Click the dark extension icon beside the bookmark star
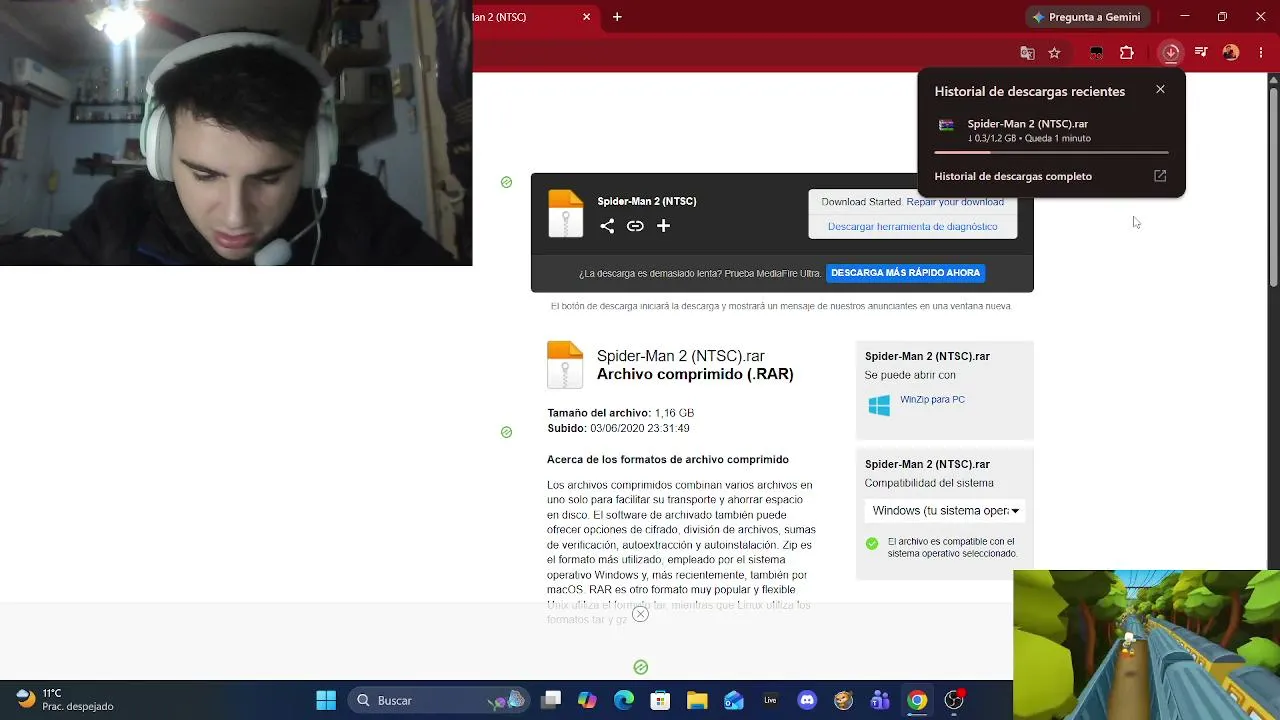 [x=1096, y=53]
